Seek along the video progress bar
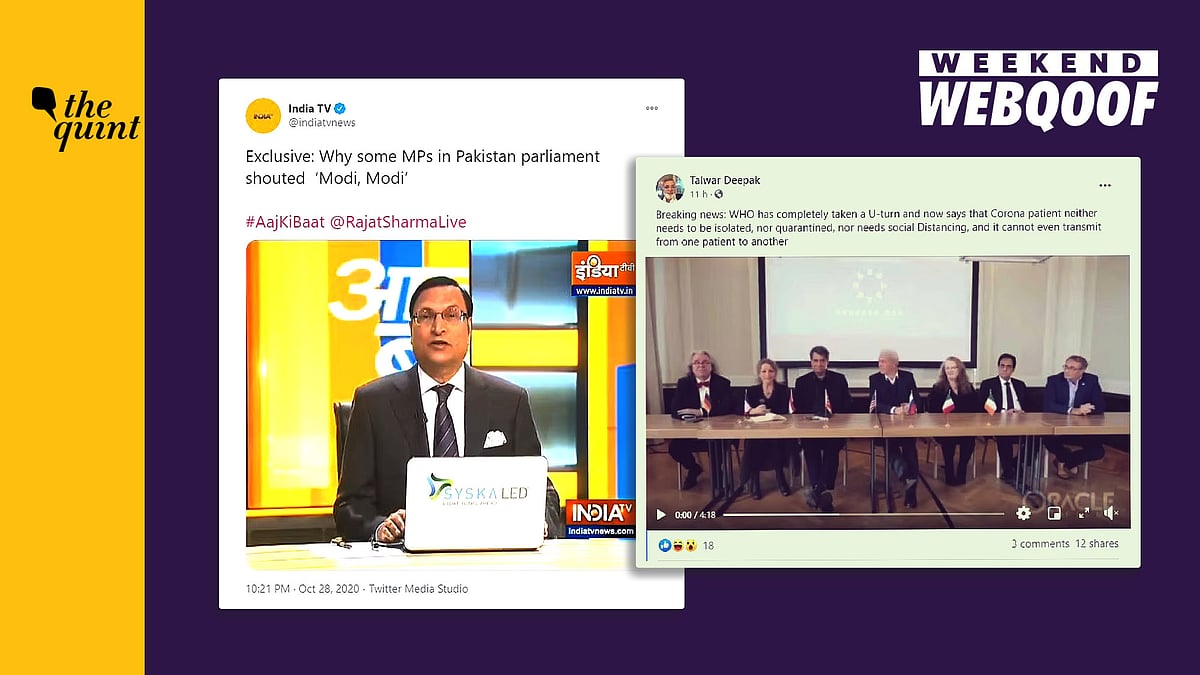This screenshot has width=1200, height=675. pyautogui.click(x=863, y=514)
